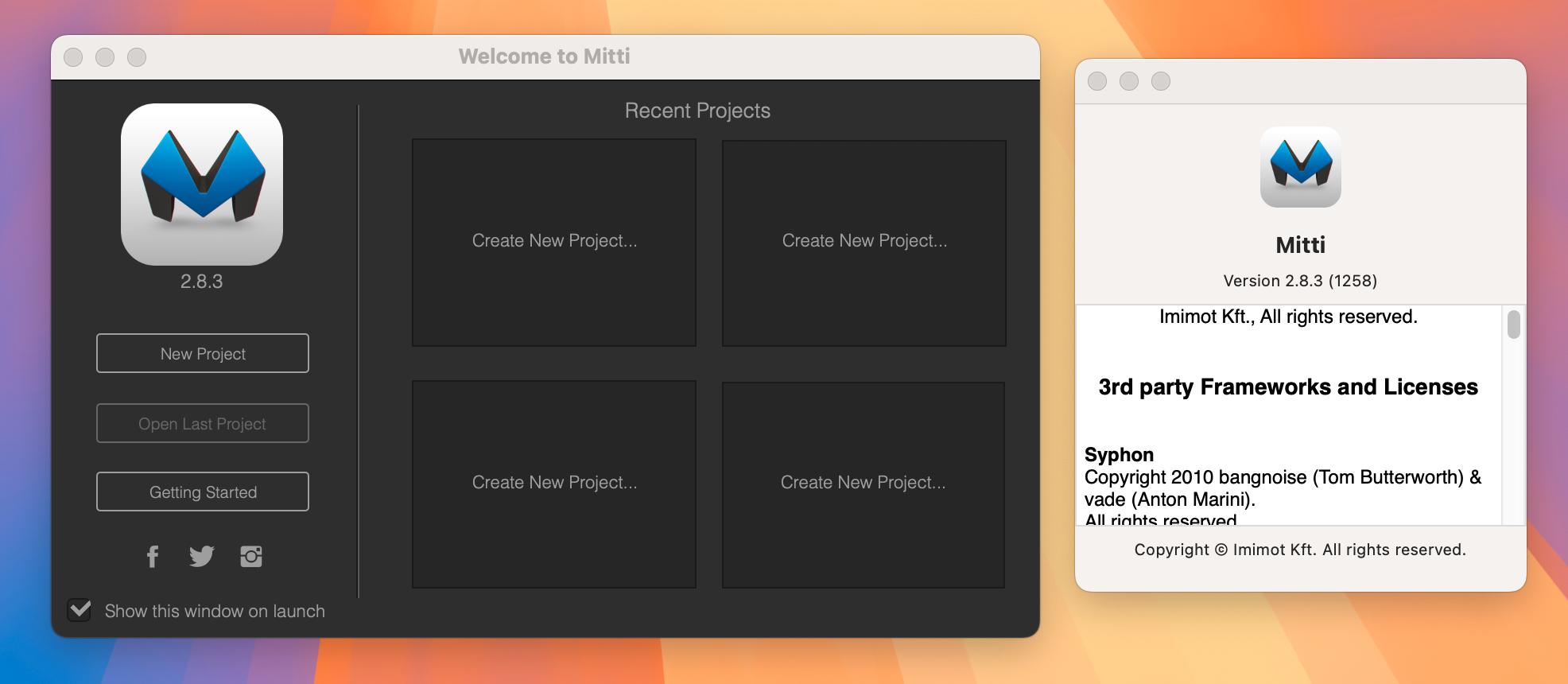Select top-left Create New Project tile
This screenshot has height=684, width=1568.
point(554,243)
